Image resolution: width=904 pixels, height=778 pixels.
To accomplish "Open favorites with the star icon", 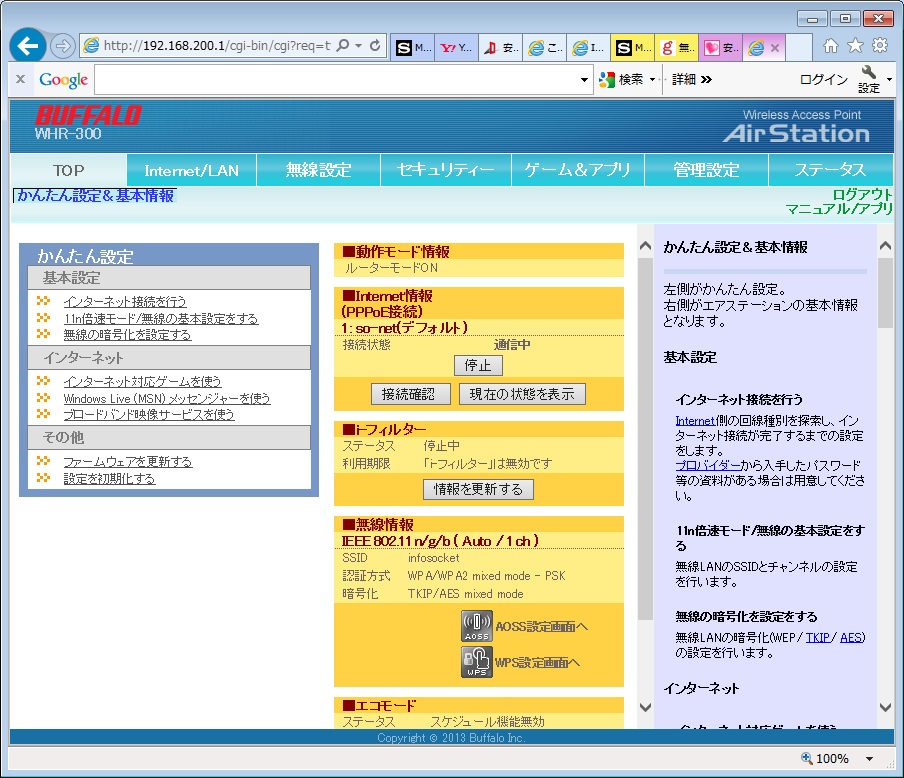I will (x=855, y=46).
